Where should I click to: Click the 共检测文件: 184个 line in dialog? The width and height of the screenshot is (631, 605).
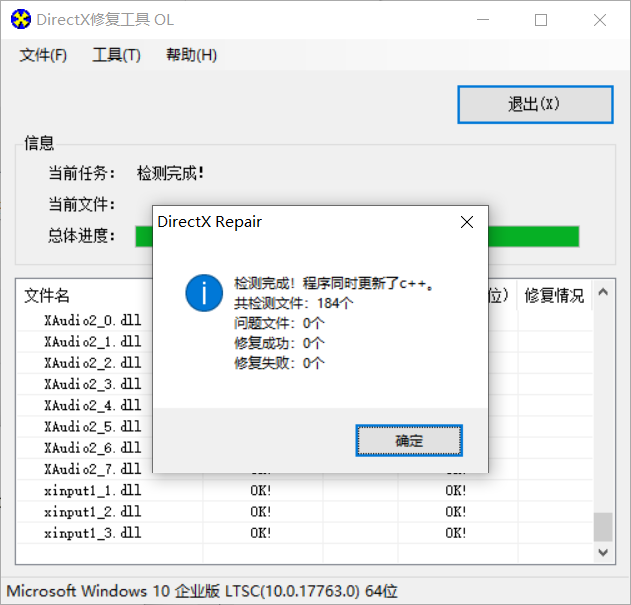(293, 303)
